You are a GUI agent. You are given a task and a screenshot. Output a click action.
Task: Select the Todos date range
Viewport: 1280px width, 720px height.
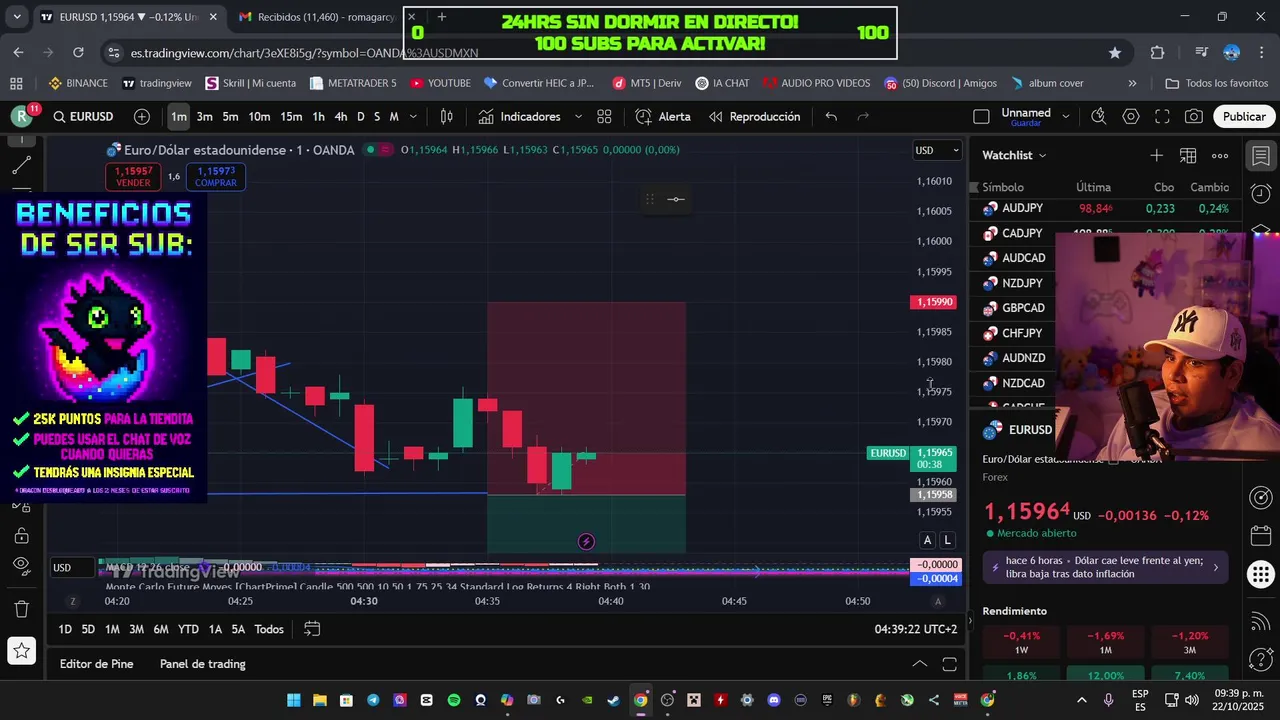(x=269, y=629)
